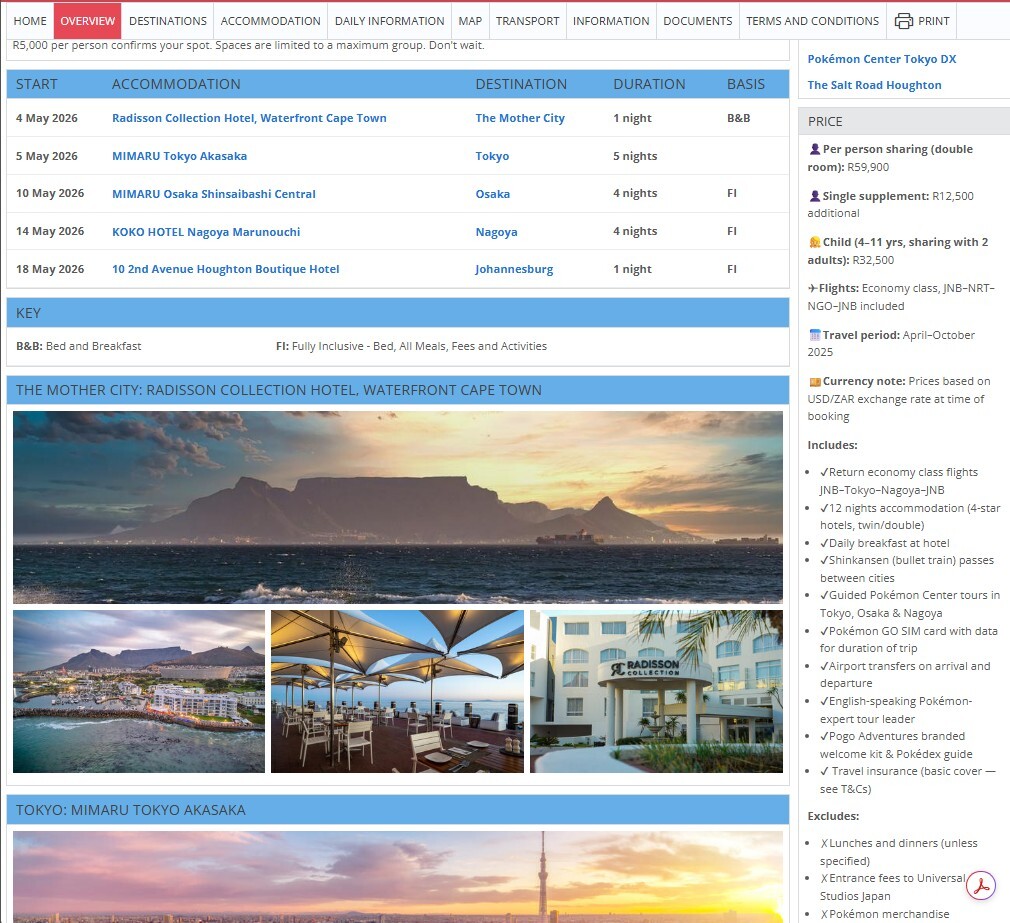
Task: Open 10 2nd Avenue Houghton Boutique Hotel link
Action: point(225,269)
